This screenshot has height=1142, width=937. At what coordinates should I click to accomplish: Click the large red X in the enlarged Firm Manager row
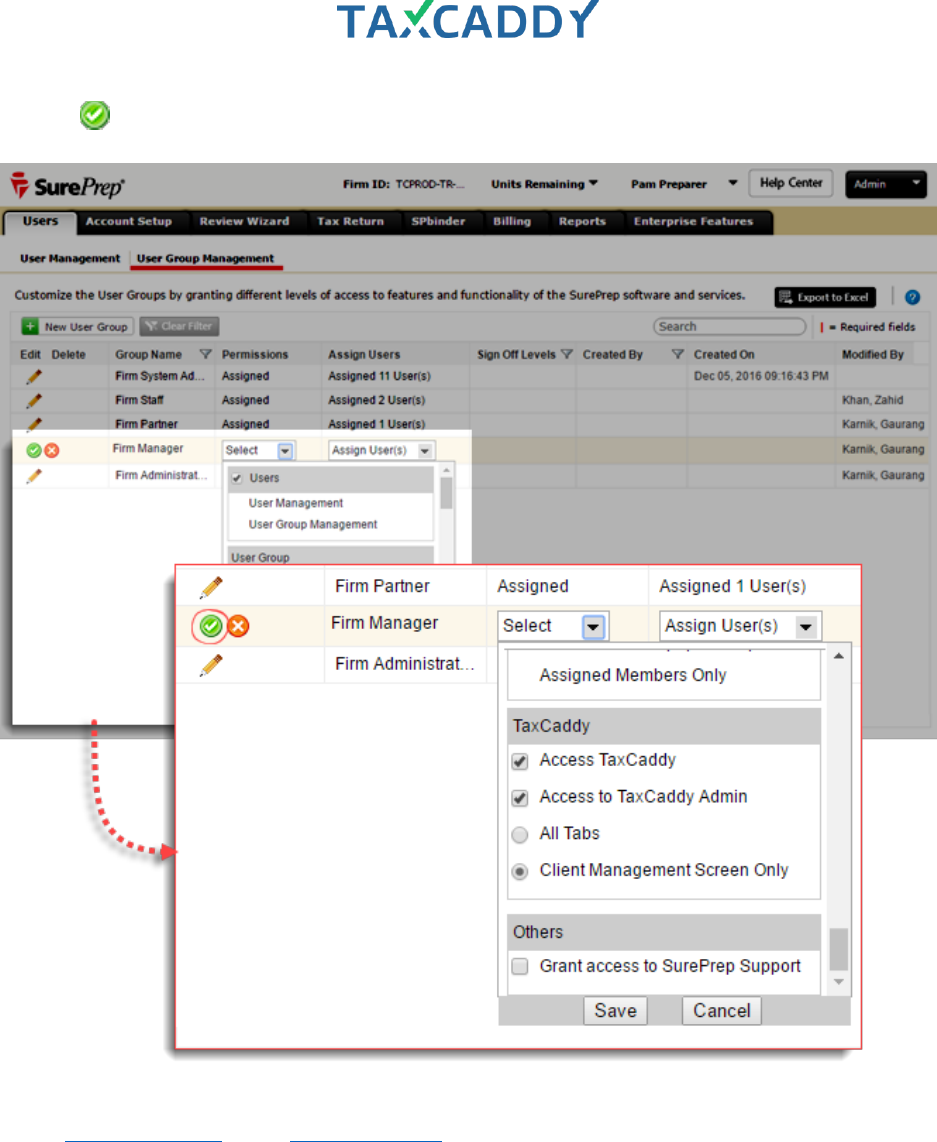coord(238,626)
